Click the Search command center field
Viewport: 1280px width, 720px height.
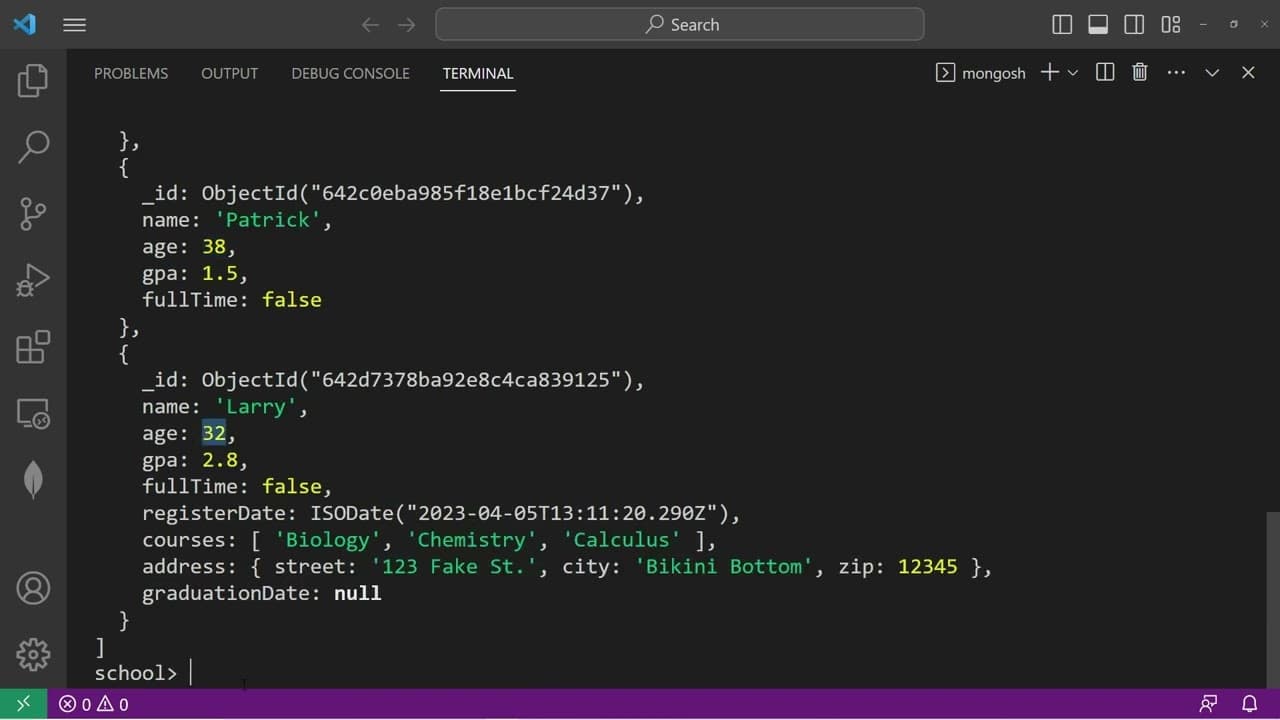point(680,25)
